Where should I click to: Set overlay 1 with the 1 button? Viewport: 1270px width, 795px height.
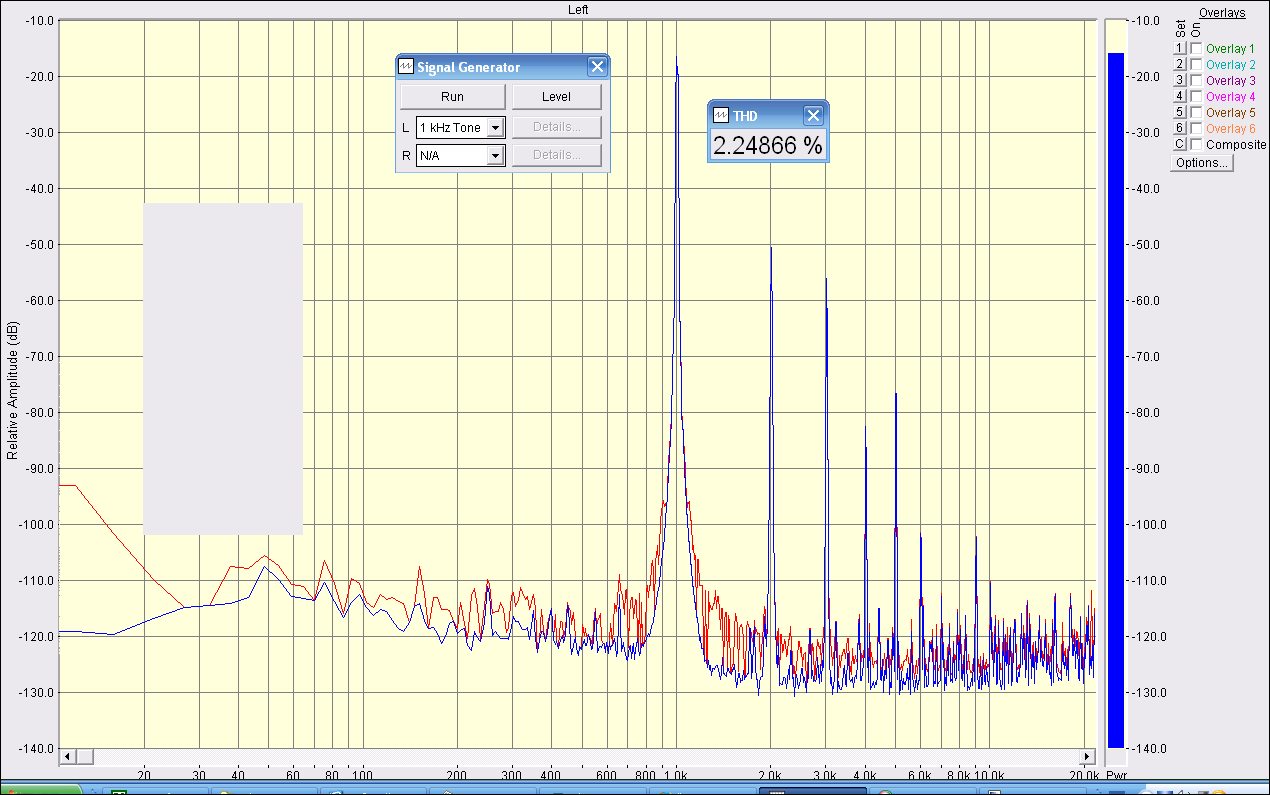click(x=1180, y=48)
